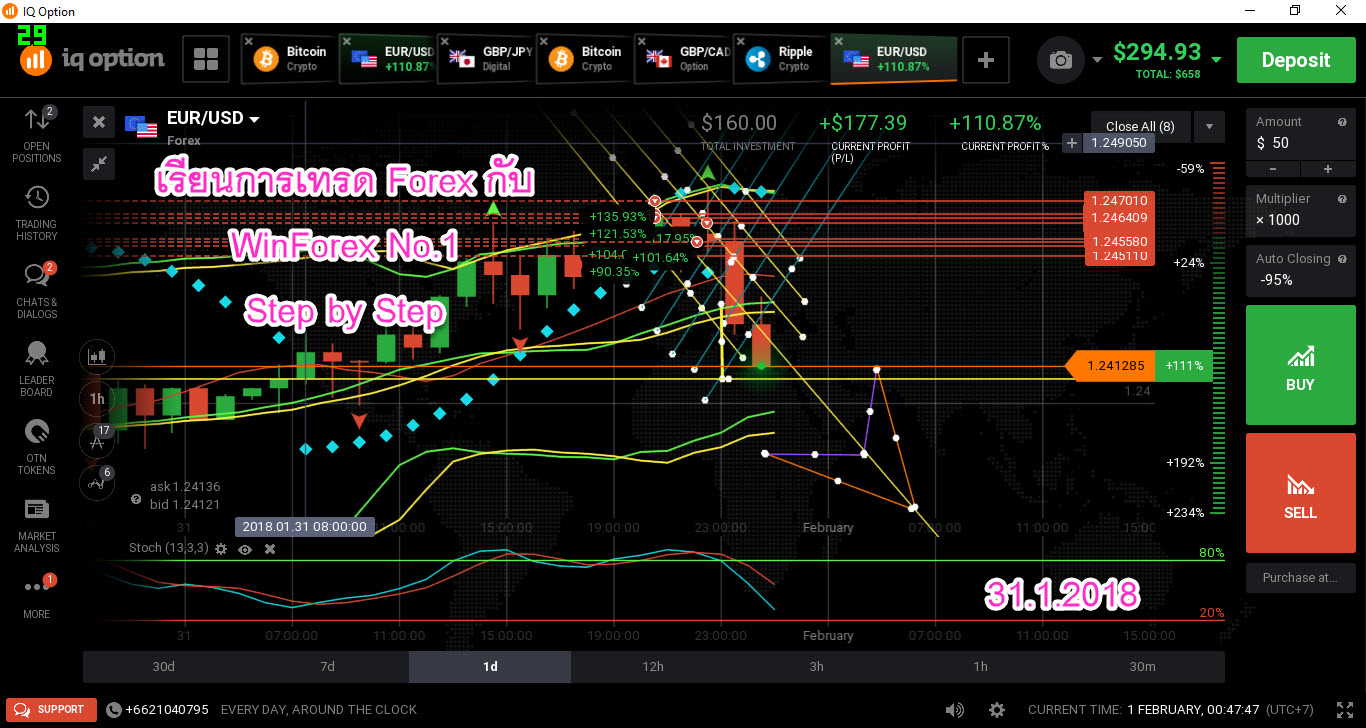The width and height of the screenshot is (1366, 728).
Task: Detach the EUR/USD chart window
Action: (x=98, y=122)
